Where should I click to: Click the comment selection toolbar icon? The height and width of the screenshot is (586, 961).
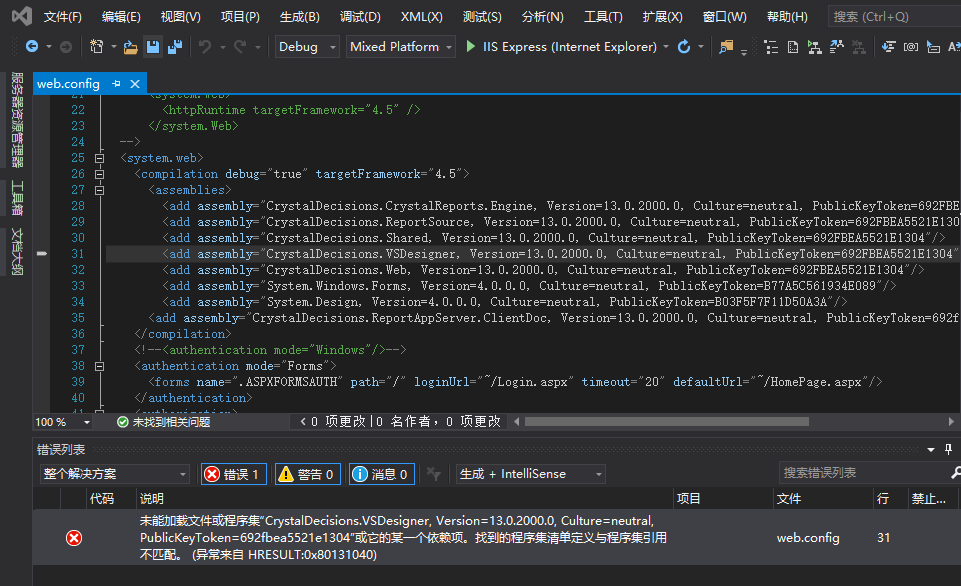coord(933,47)
